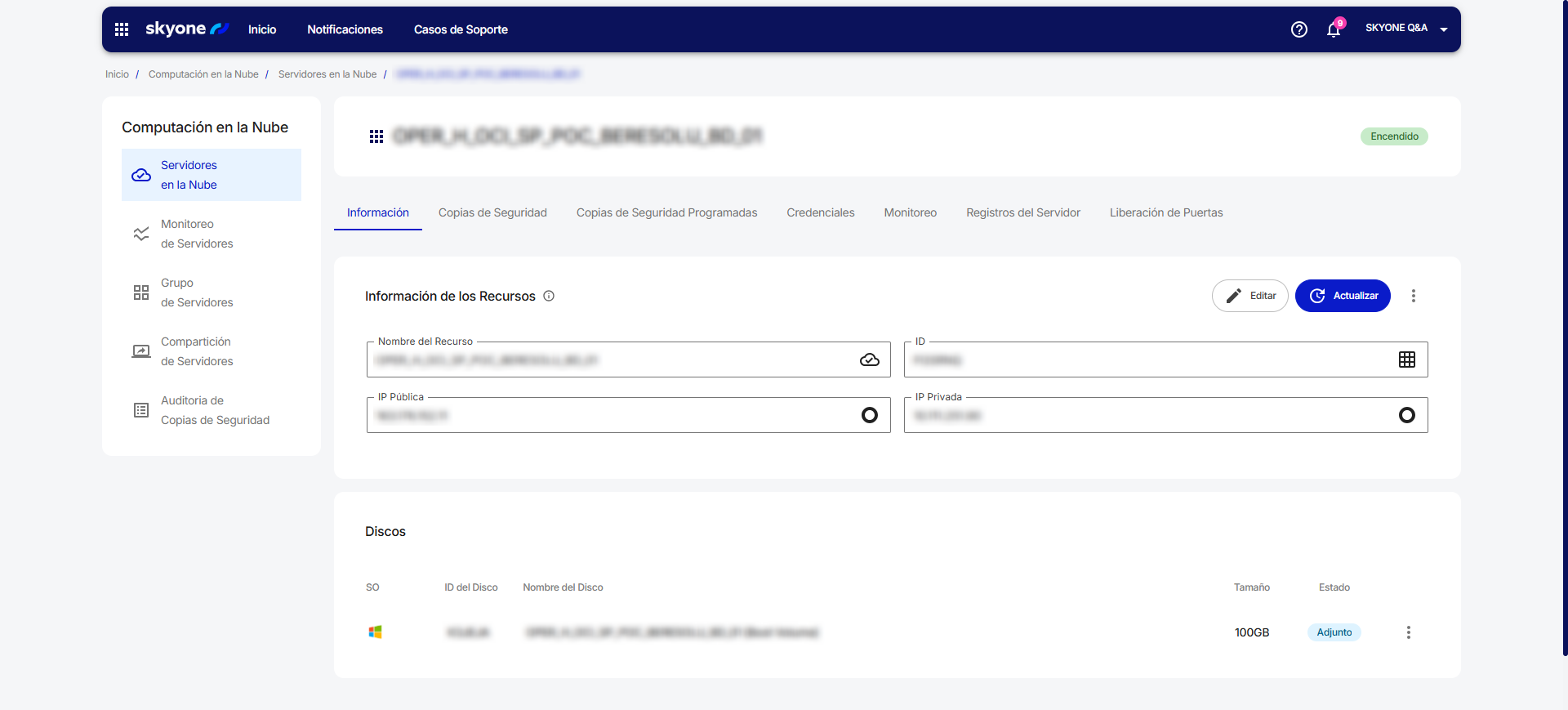This screenshot has height=710, width=1568.
Task: Open the notifications bell icon
Action: tap(1333, 30)
